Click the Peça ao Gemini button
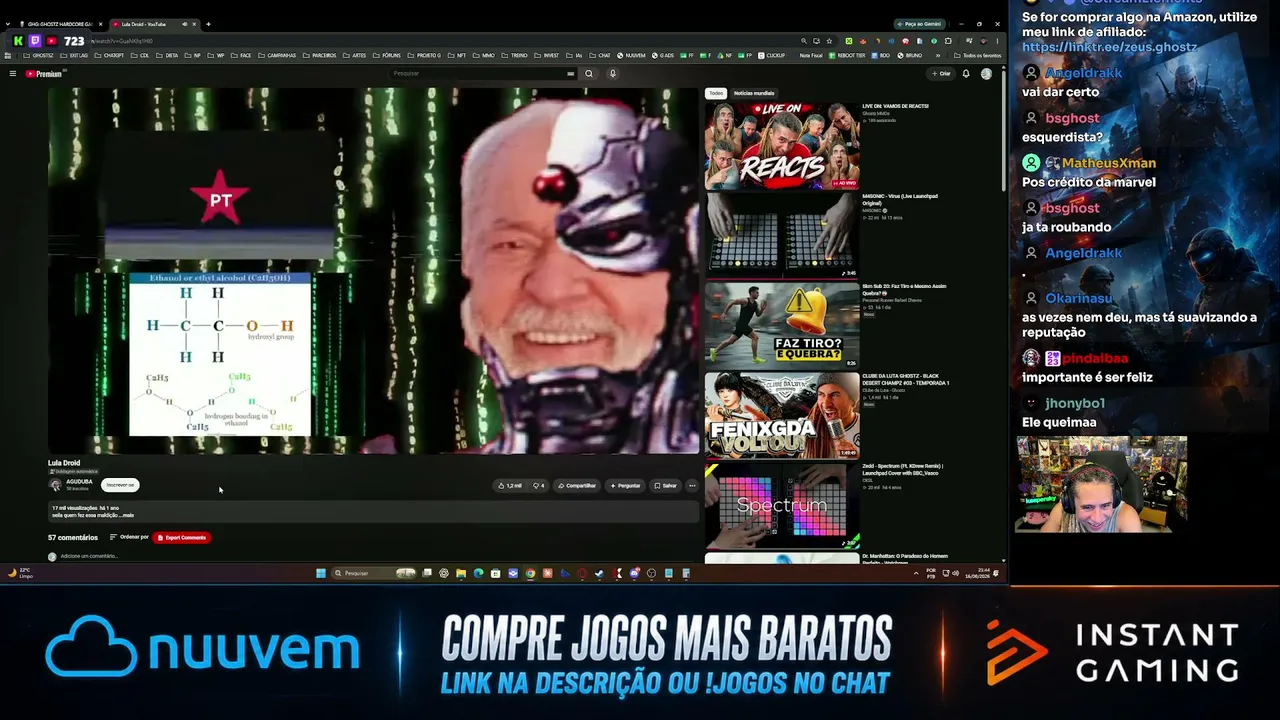This screenshot has width=1280, height=720. tap(919, 24)
